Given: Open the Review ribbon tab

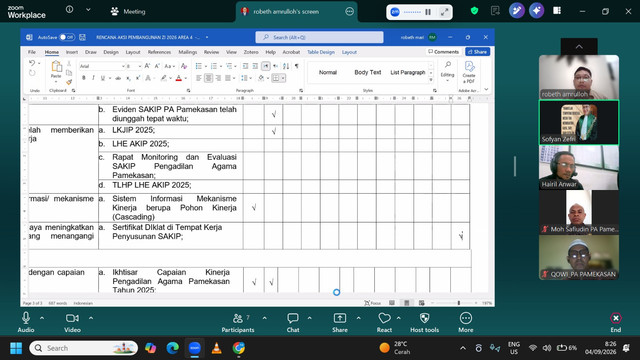Looking at the screenshot, I should (x=211, y=52).
